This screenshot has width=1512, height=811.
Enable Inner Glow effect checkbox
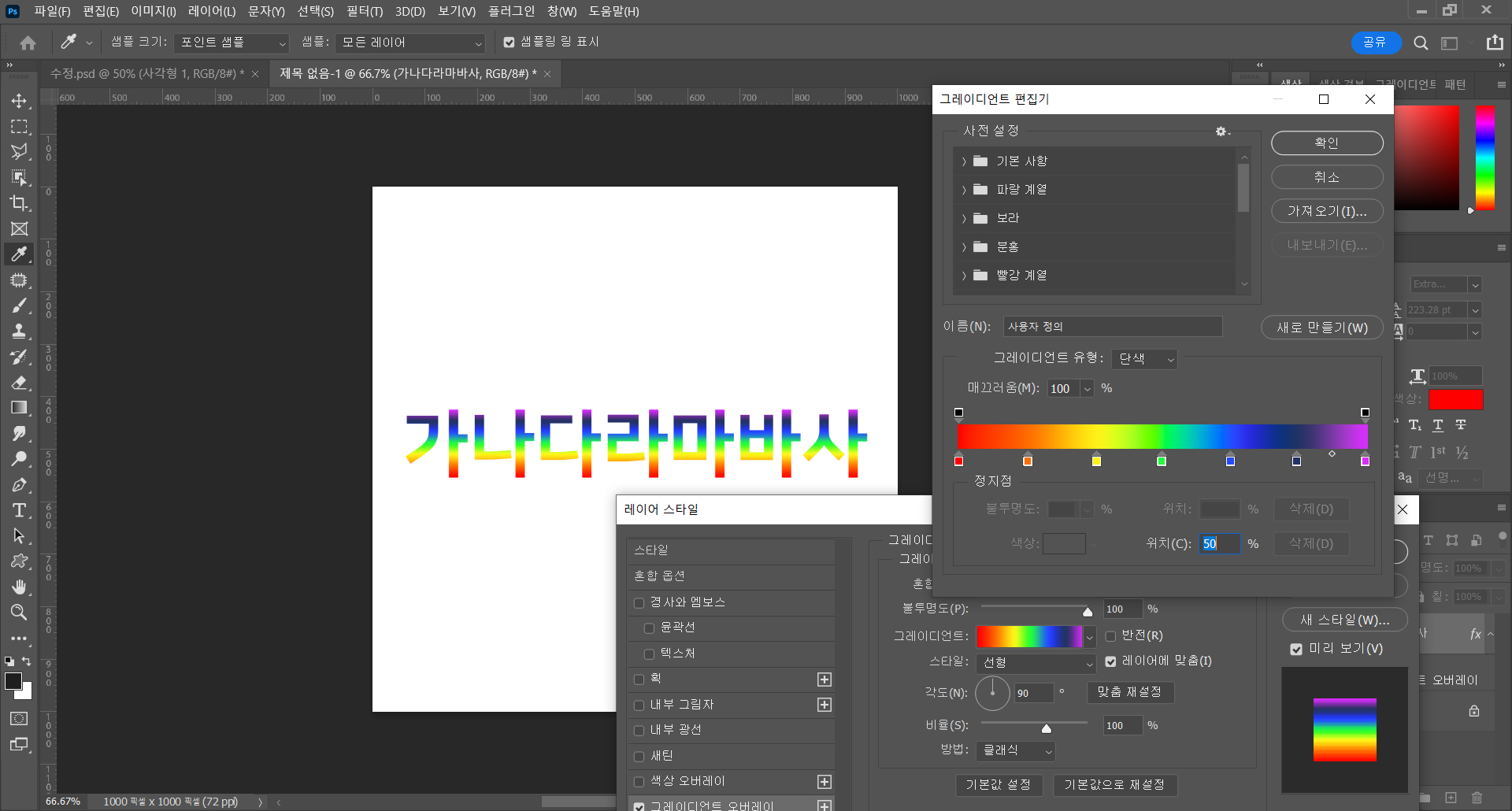(x=639, y=731)
